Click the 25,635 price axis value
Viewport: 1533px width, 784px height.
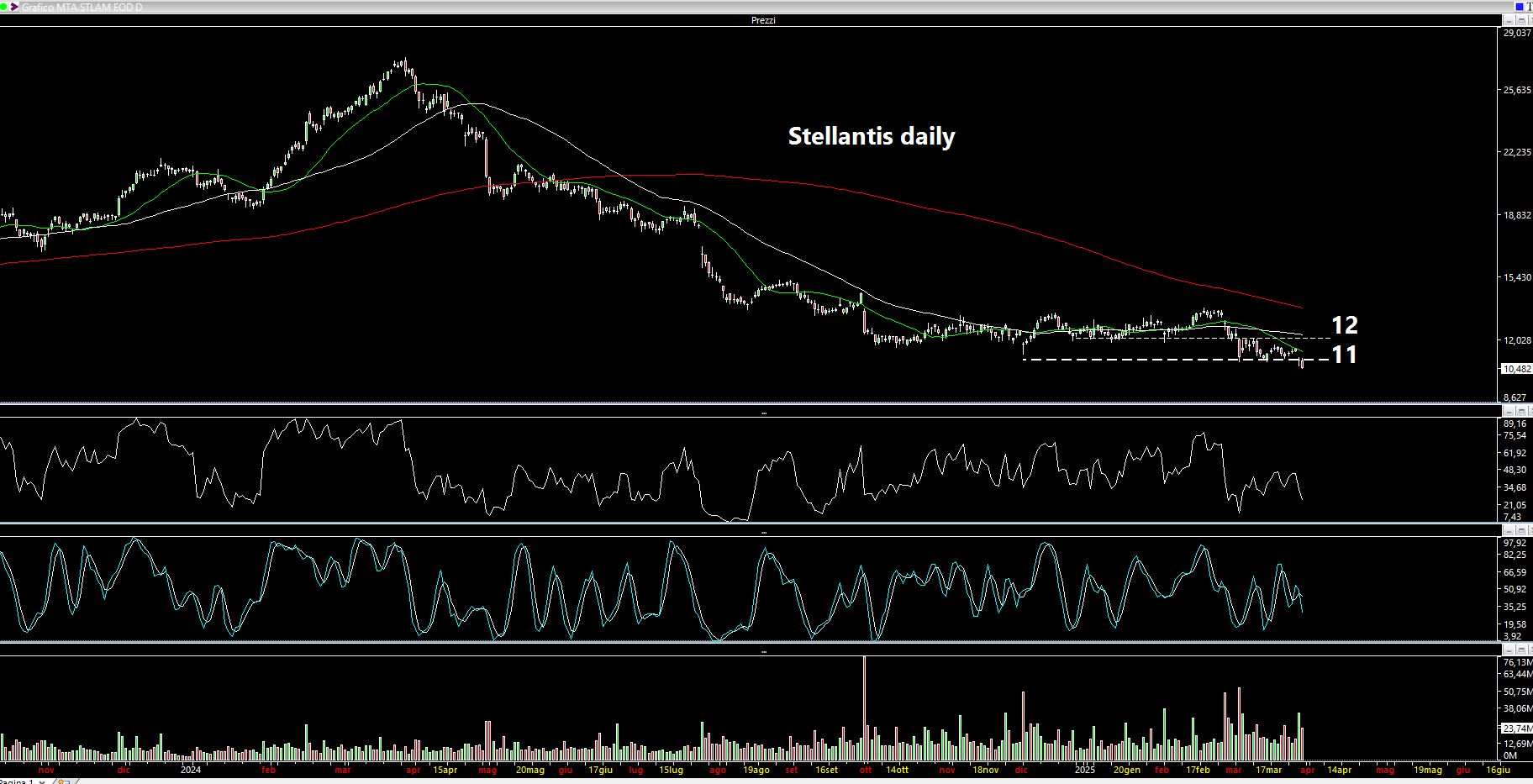point(1517,90)
